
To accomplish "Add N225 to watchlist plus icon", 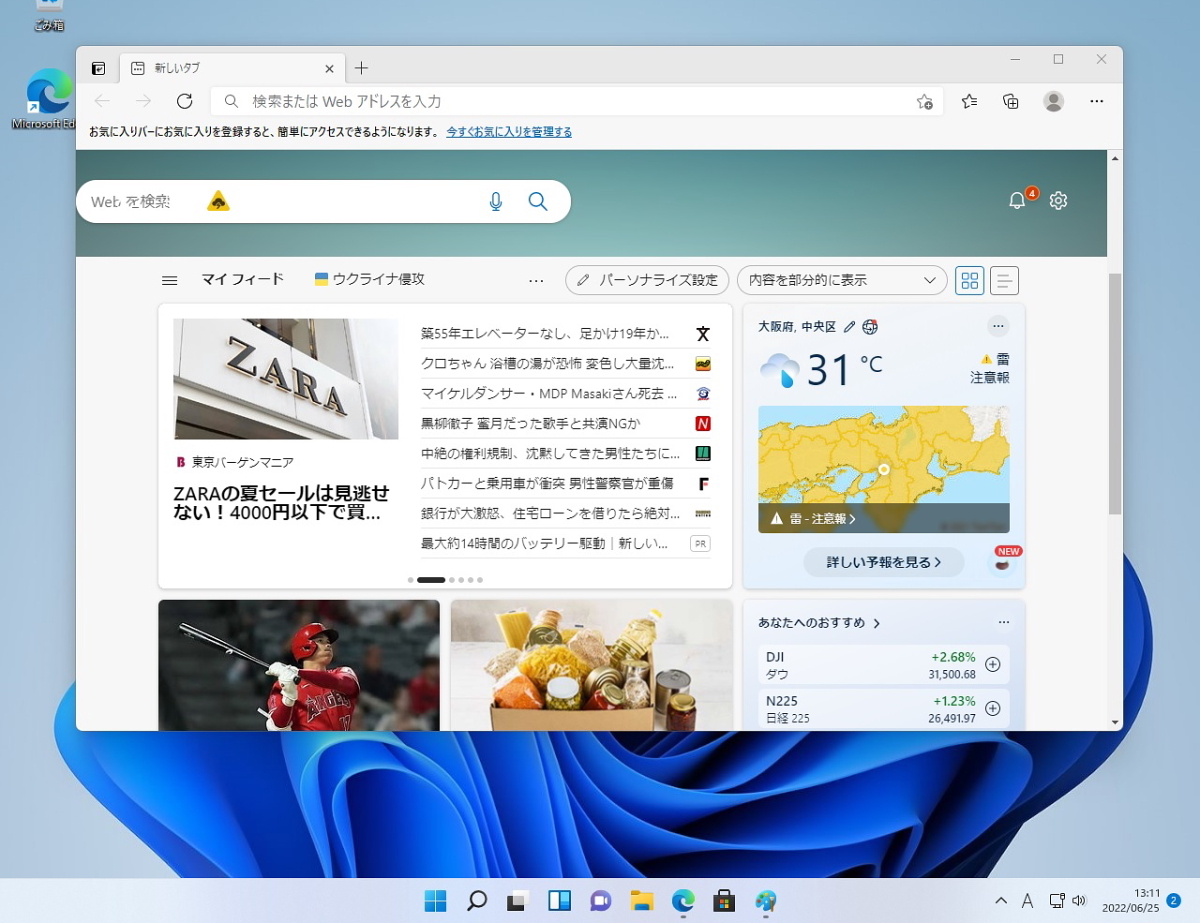I will (993, 709).
